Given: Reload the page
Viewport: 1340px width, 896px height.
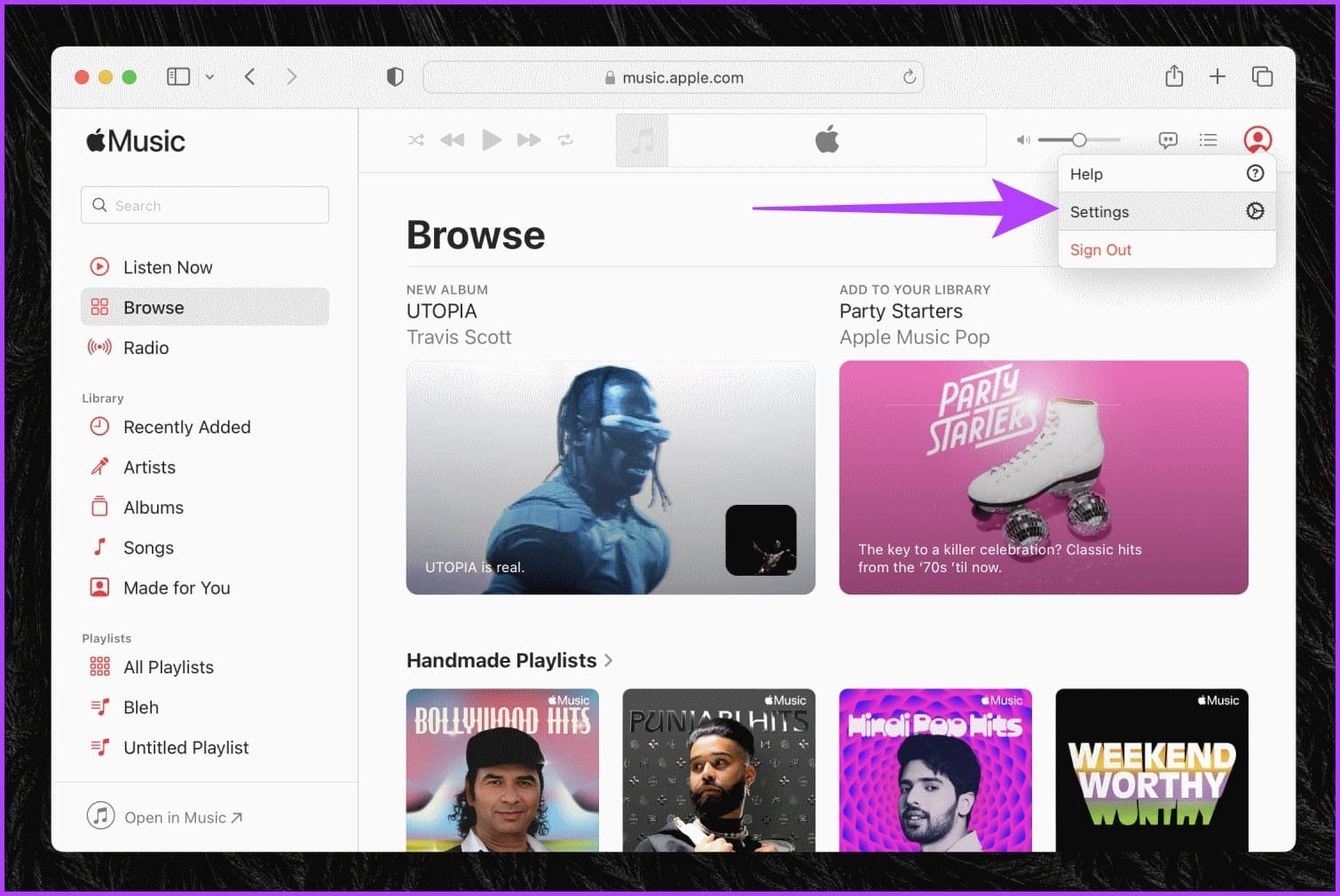Looking at the screenshot, I should 910,77.
